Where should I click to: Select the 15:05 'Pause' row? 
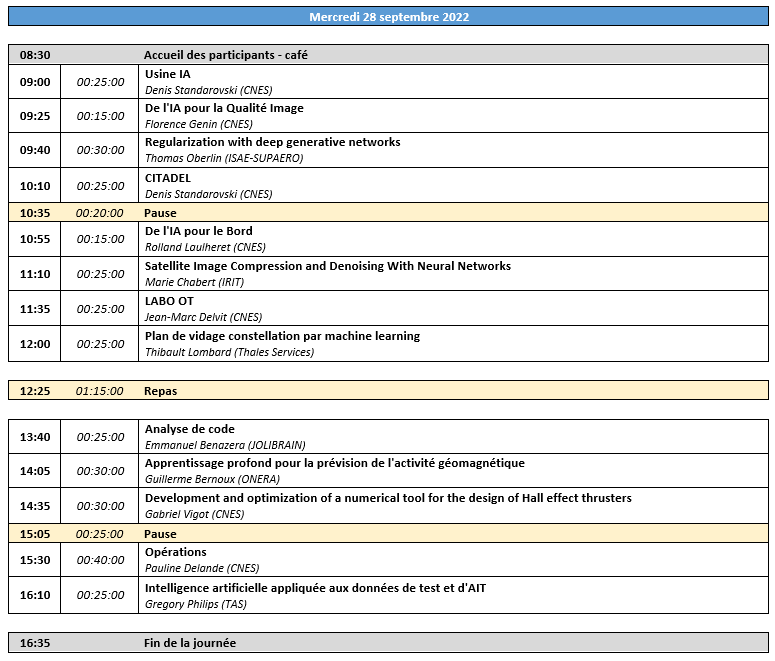click(160, 534)
